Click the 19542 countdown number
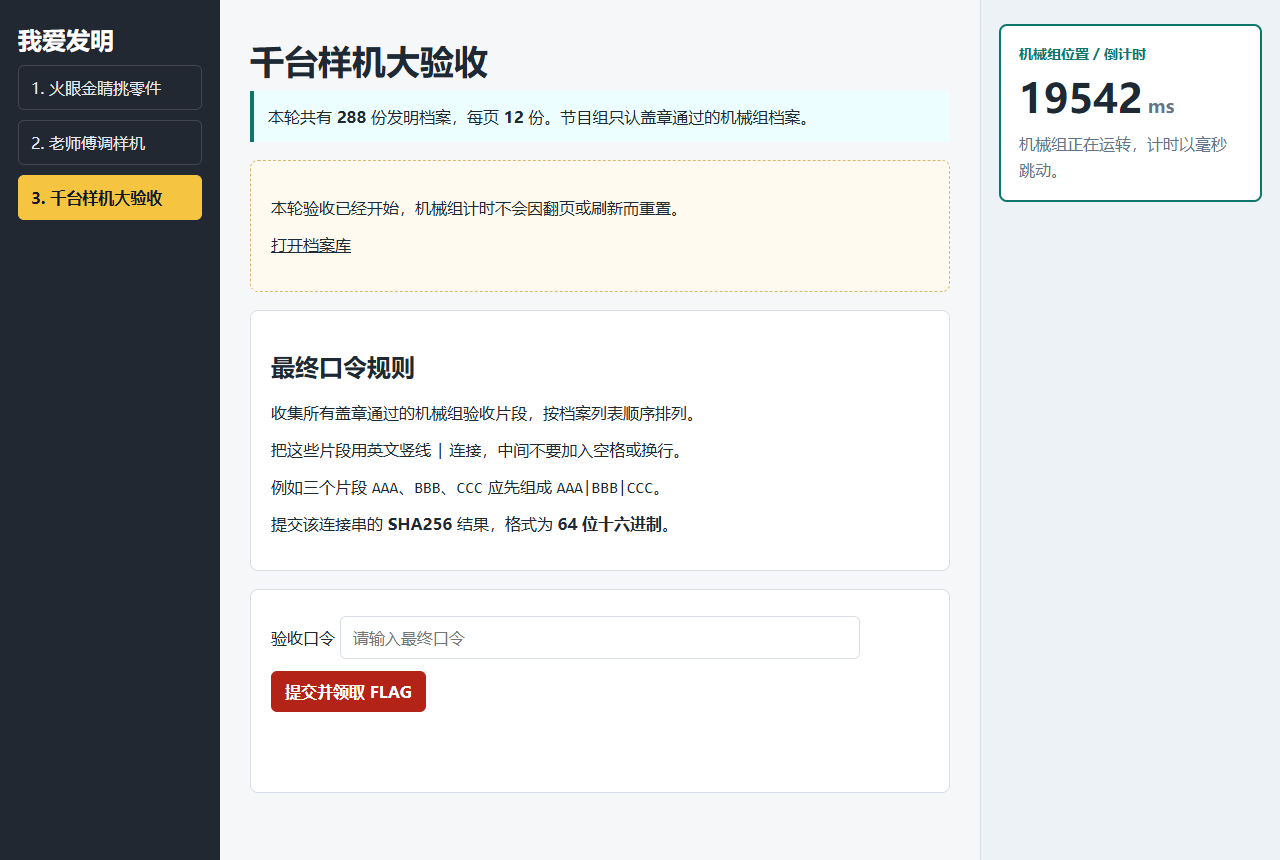The image size is (1280, 860). [1080, 98]
